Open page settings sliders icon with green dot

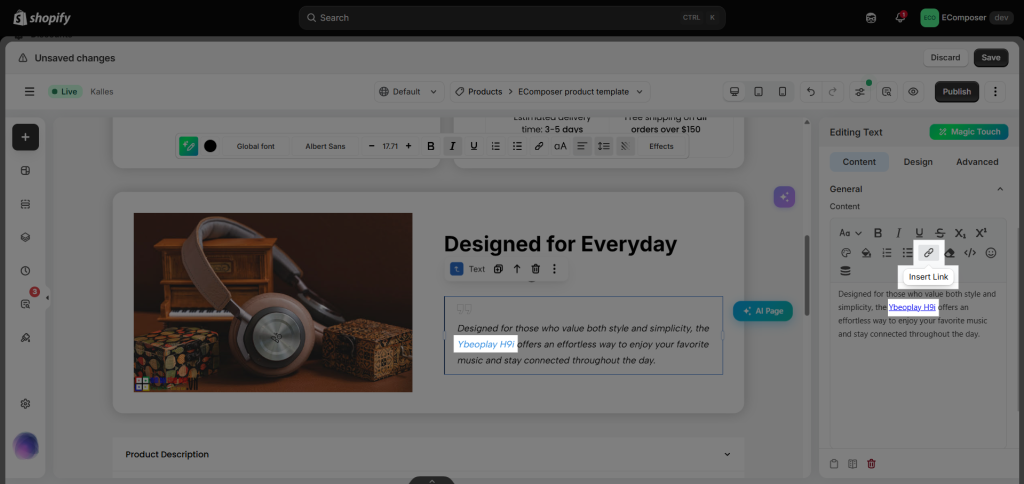click(860, 92)
